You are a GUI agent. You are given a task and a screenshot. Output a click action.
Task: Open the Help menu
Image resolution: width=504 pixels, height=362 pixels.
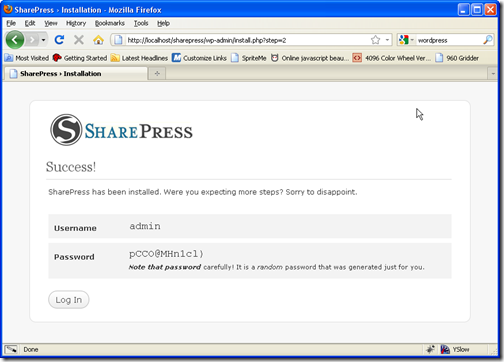pos(163,23)
